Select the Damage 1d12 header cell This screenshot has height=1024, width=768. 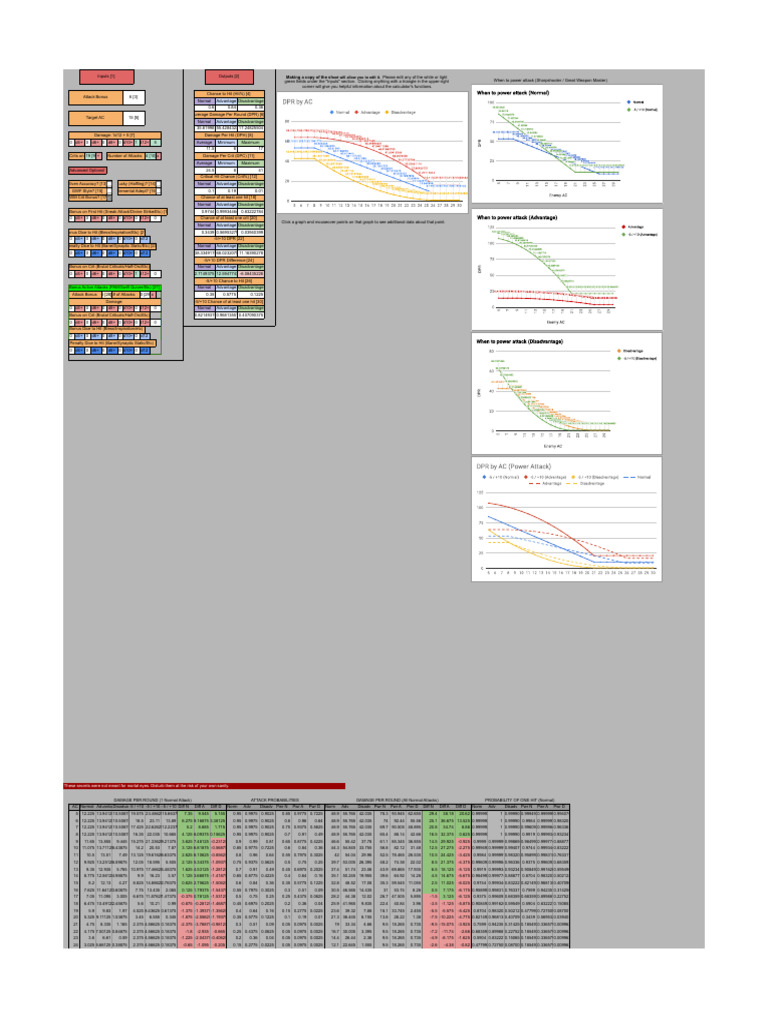tap(115, 135)
